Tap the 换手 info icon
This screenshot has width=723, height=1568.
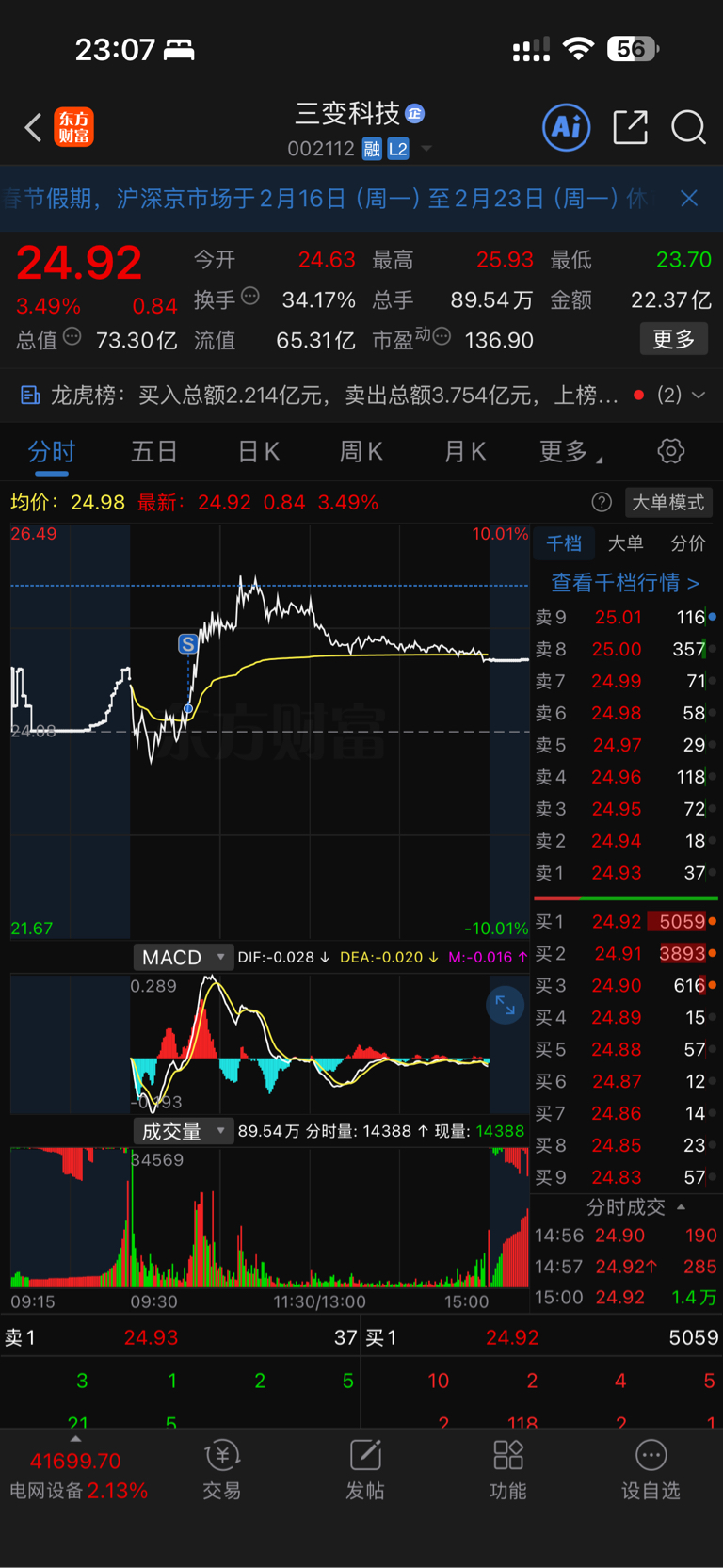coord(250,297)
